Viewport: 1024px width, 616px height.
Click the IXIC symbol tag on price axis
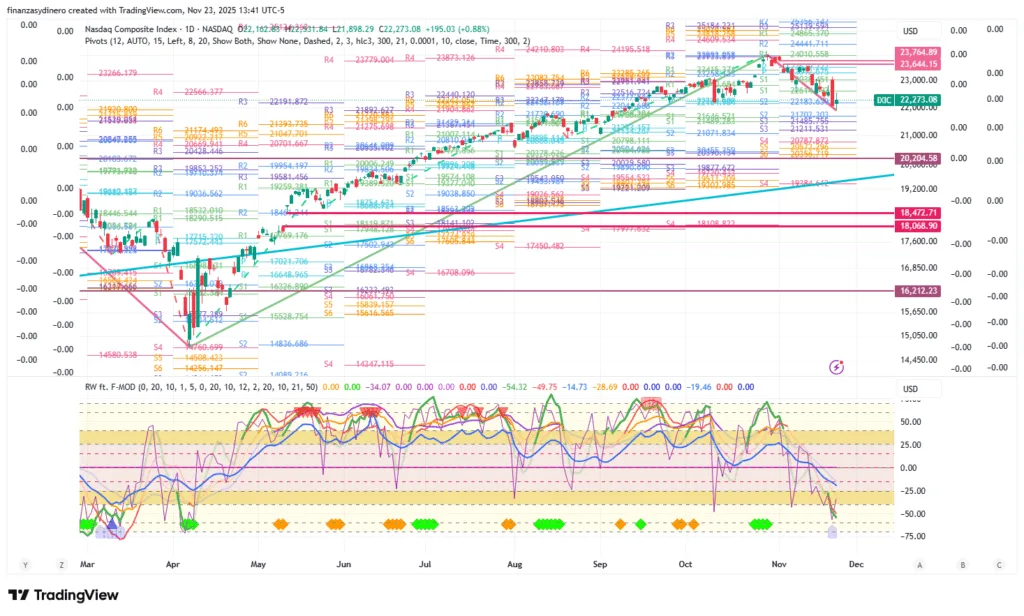coord(884,100)
